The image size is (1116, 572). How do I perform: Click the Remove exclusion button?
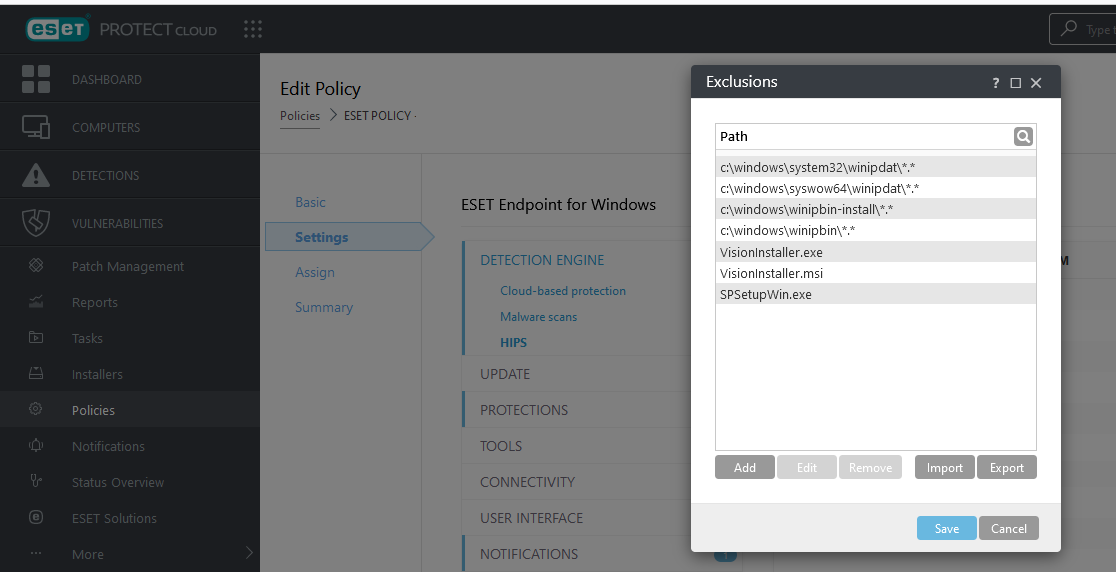(x=870, y=467)
